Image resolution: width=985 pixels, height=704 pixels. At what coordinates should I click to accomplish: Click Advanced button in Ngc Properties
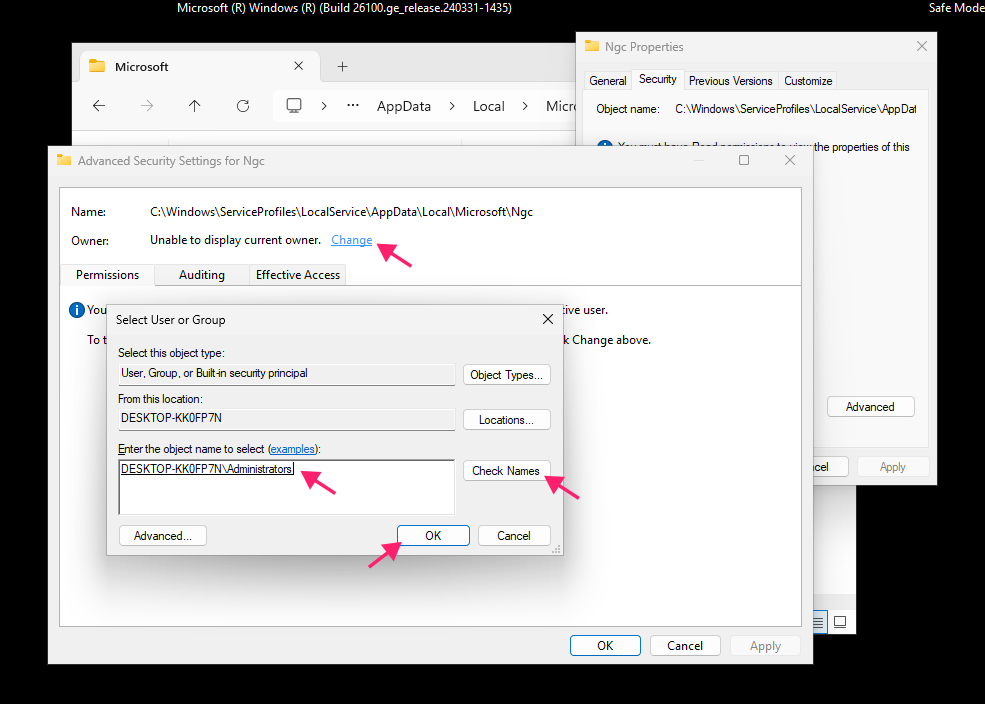tap(870, 406)
